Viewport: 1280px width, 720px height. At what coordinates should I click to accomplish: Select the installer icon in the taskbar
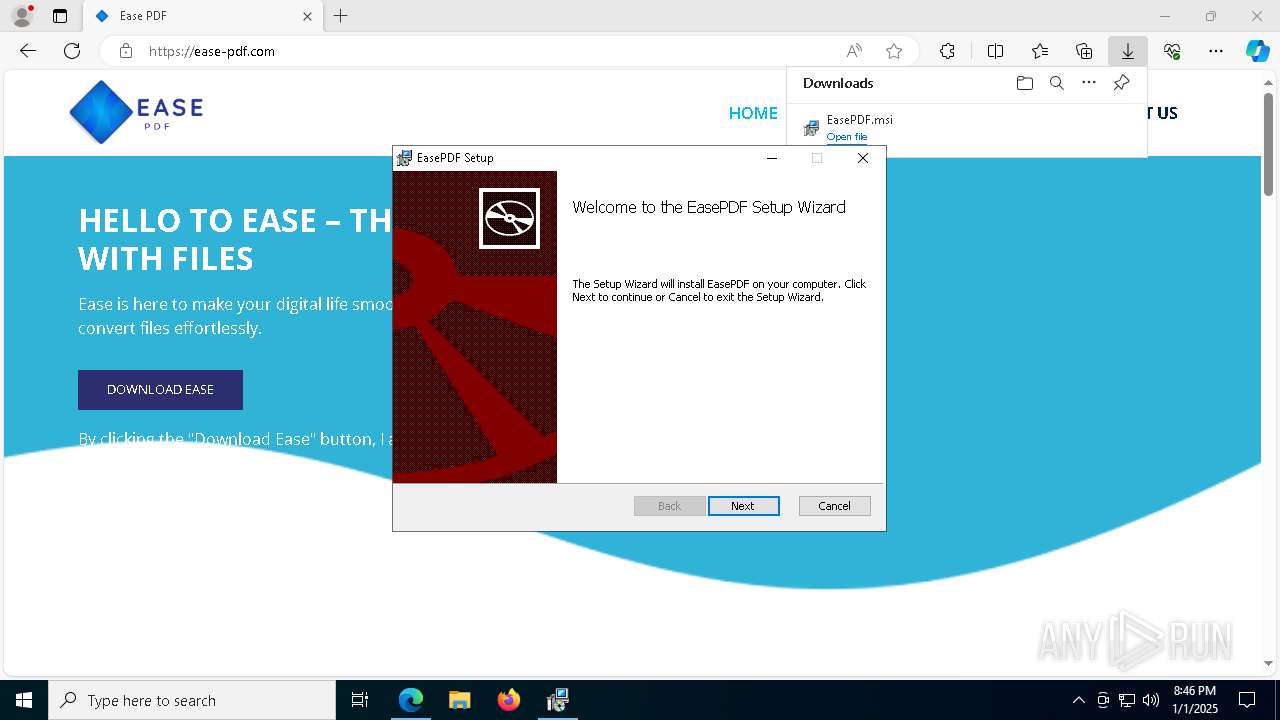click(557, 700)
